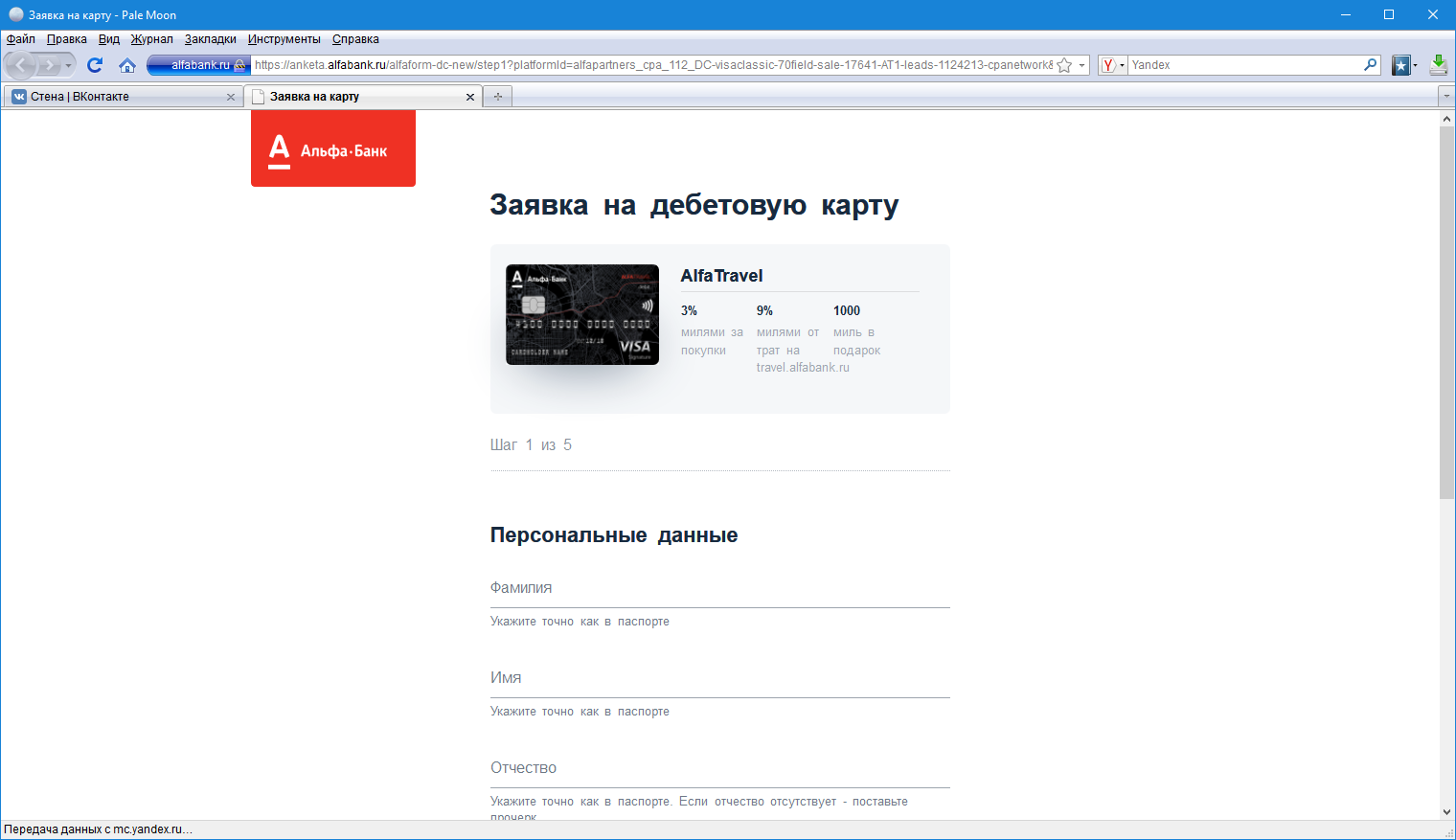Click the alfabank.ru site identity badge
The height and width of the screenshot is (840, 1456).
(x=199, y=65)
